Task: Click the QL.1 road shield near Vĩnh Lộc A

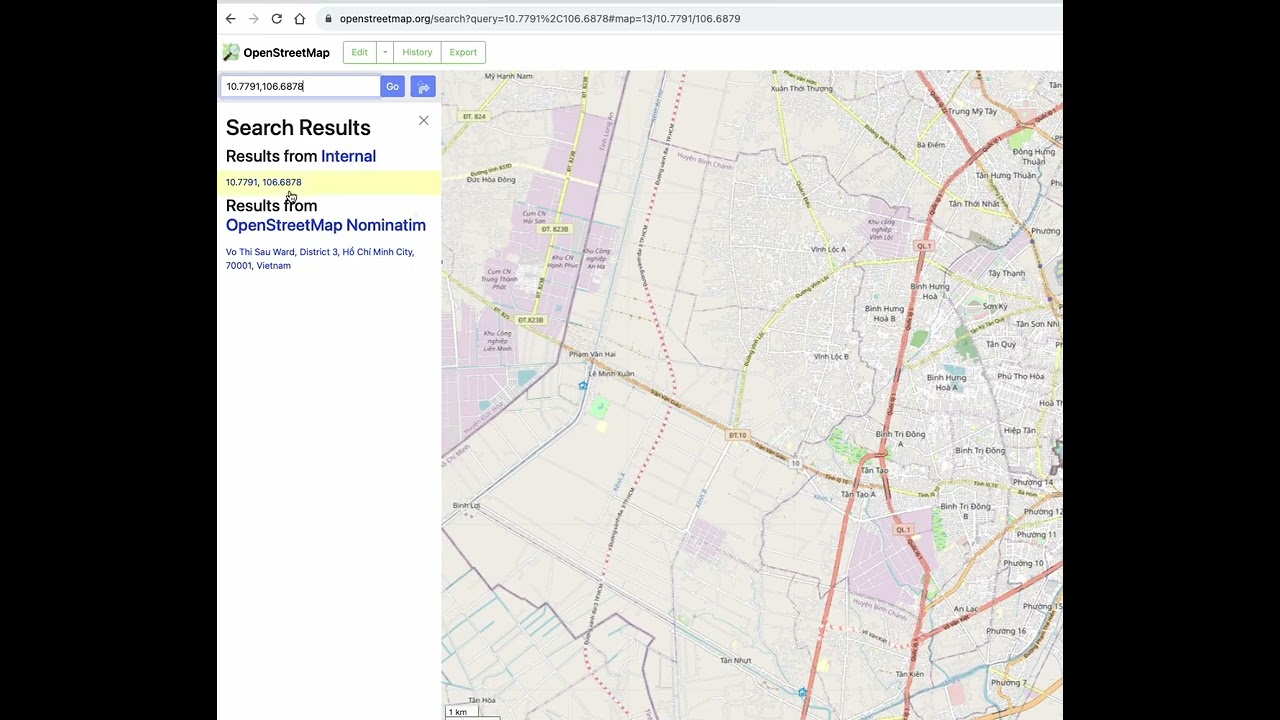Action: [924, 245]
